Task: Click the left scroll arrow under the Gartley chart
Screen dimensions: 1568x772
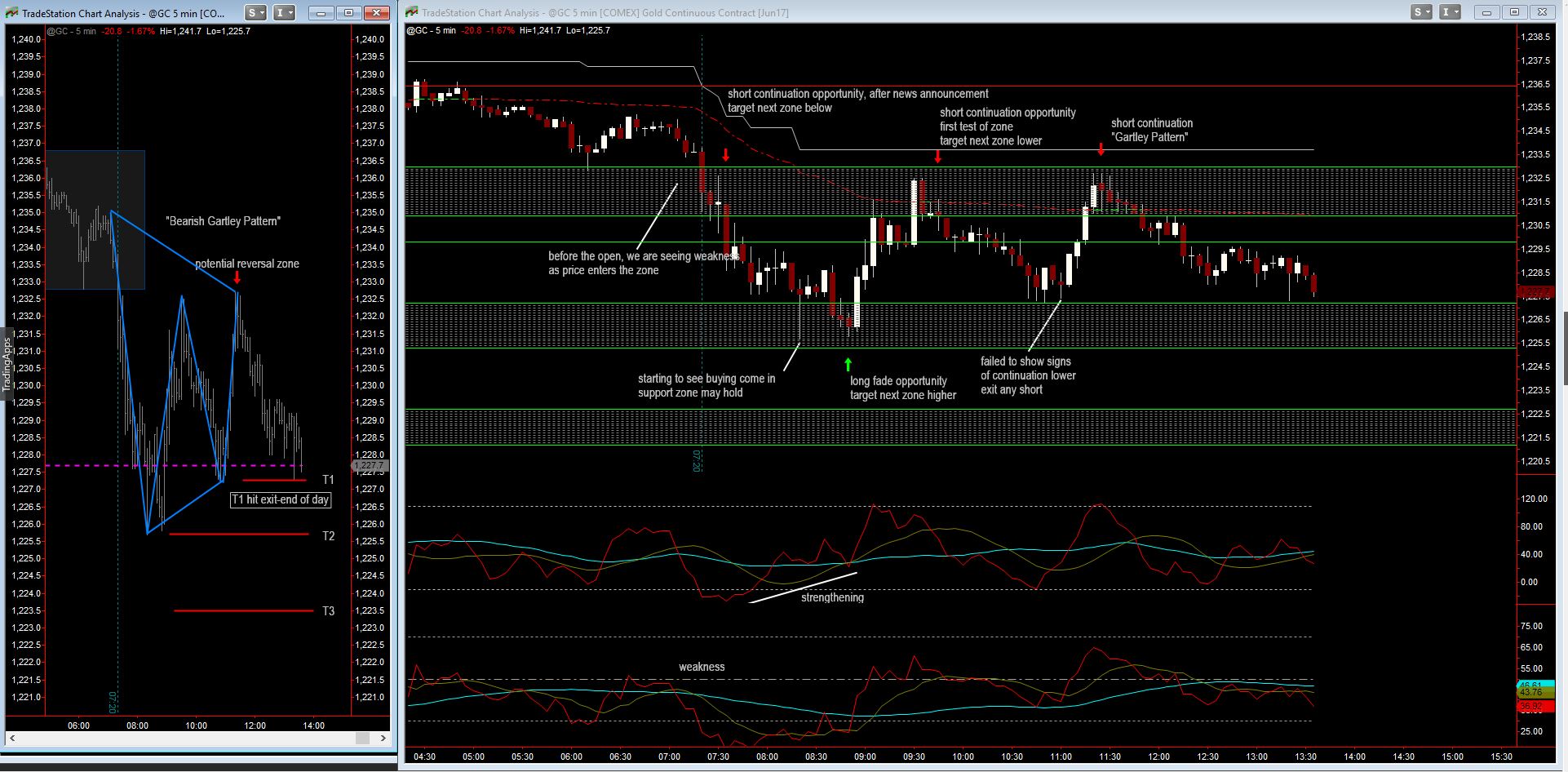Action: click(12, 739)
